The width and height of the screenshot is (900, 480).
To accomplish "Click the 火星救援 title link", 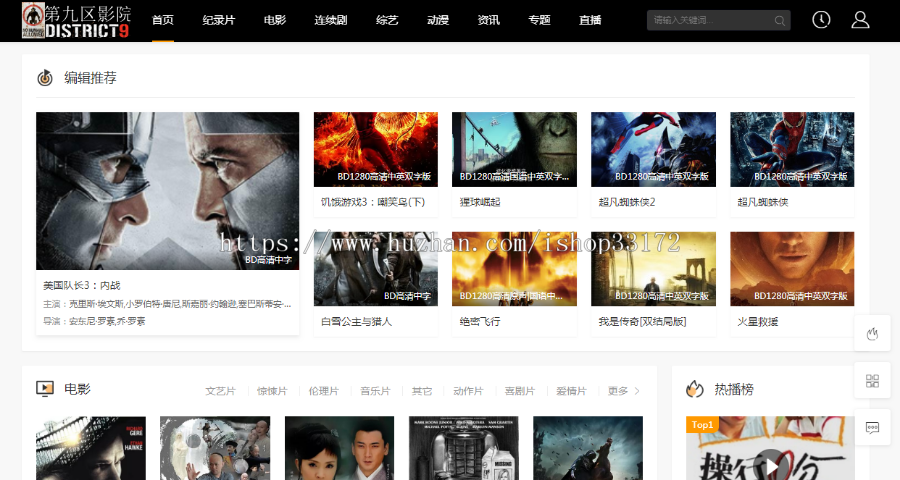I will (758, 322).
